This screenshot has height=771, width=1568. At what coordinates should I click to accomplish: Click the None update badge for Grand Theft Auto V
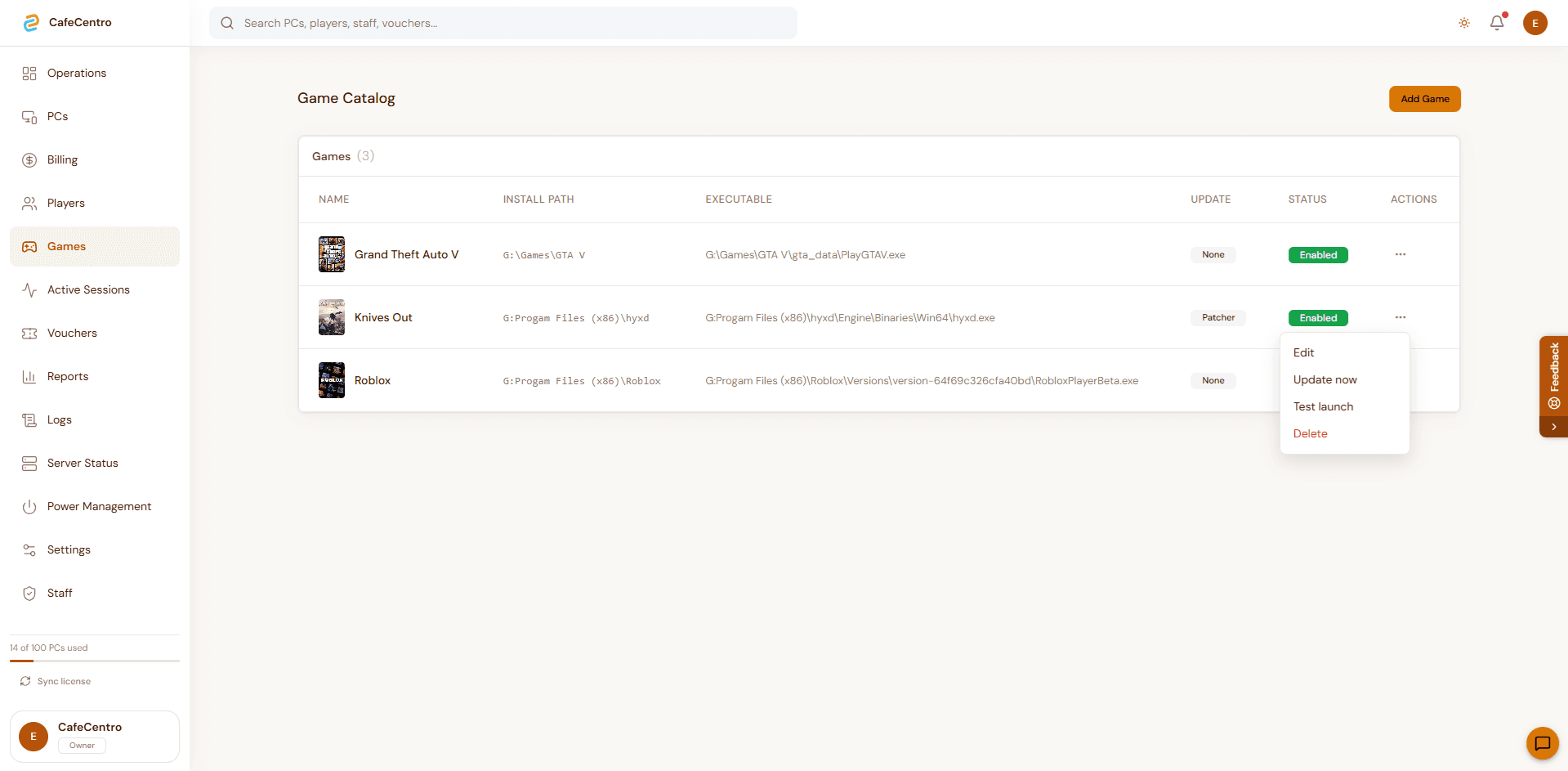(x=1213, y=255)
